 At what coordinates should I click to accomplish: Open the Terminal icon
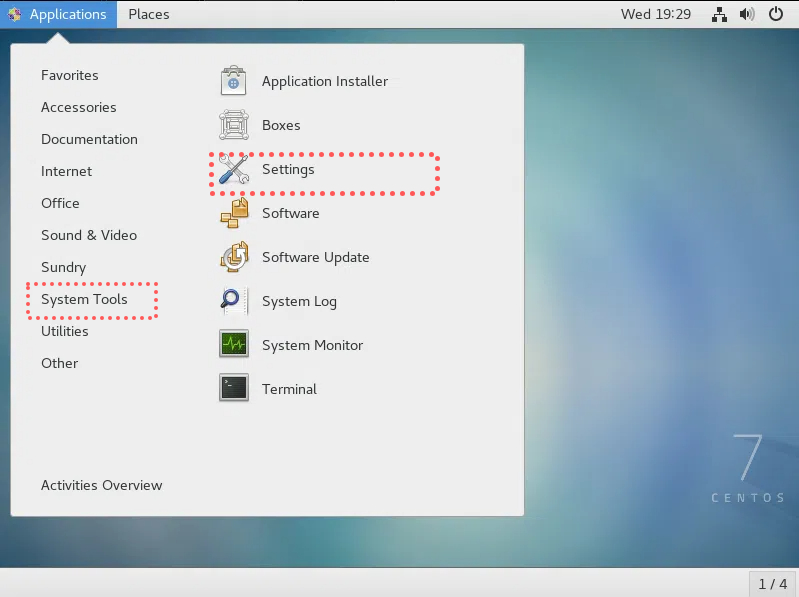(234, 388)
